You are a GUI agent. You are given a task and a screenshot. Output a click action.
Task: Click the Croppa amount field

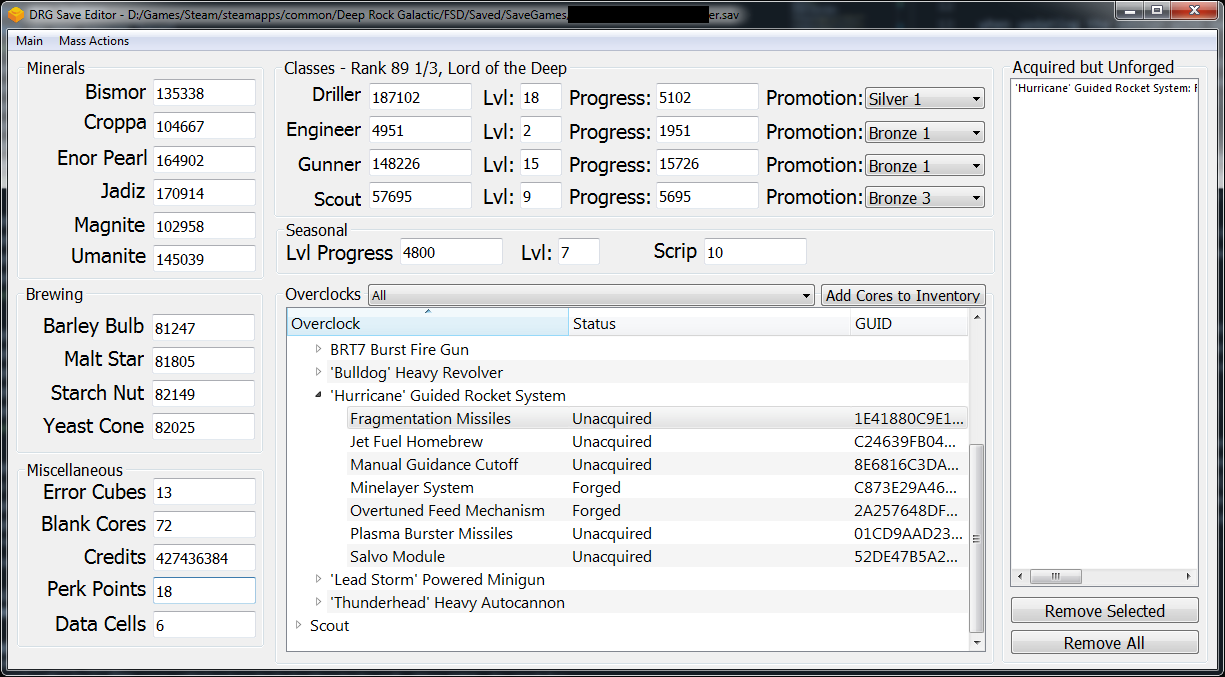204,126
